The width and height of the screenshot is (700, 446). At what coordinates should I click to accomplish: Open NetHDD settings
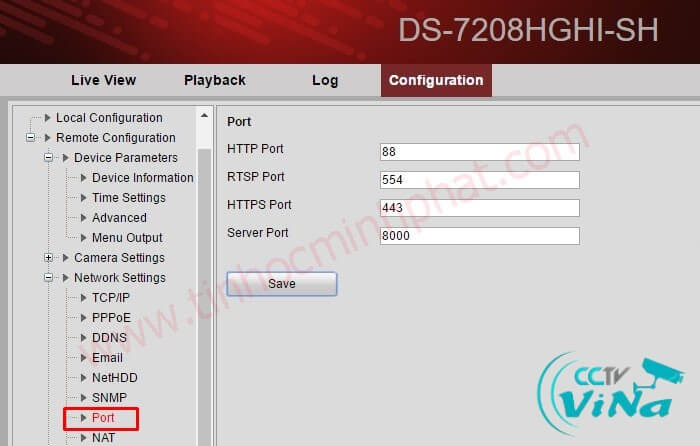click(x=115, y=378)
